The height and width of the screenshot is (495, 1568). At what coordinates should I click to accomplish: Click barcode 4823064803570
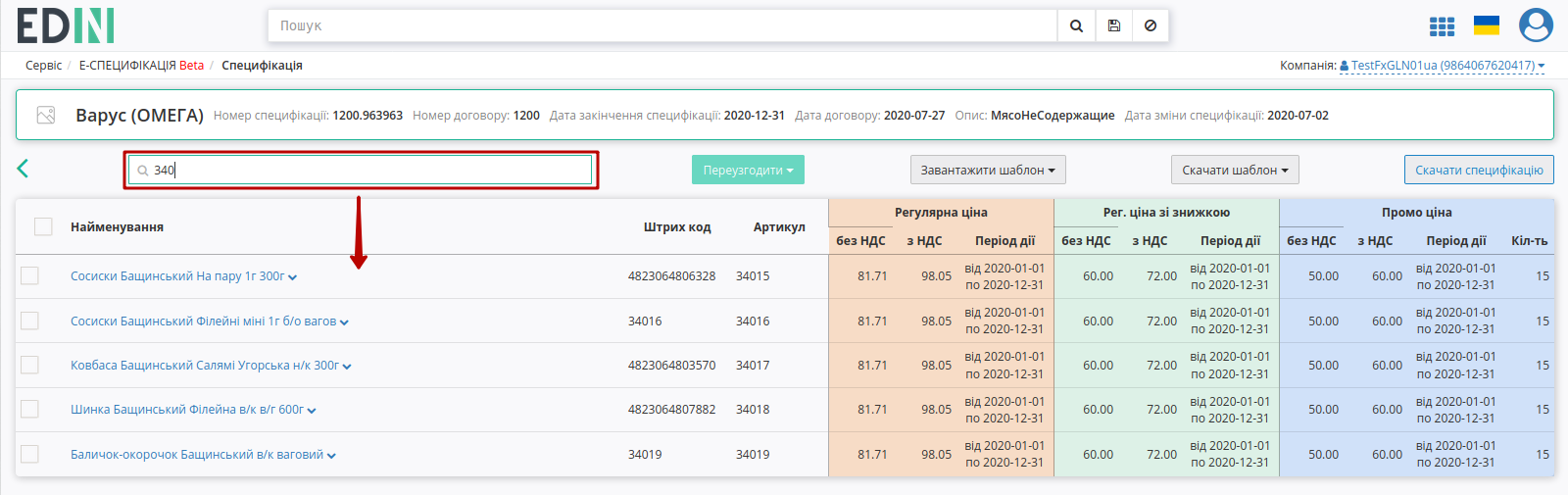coord(671,365)
